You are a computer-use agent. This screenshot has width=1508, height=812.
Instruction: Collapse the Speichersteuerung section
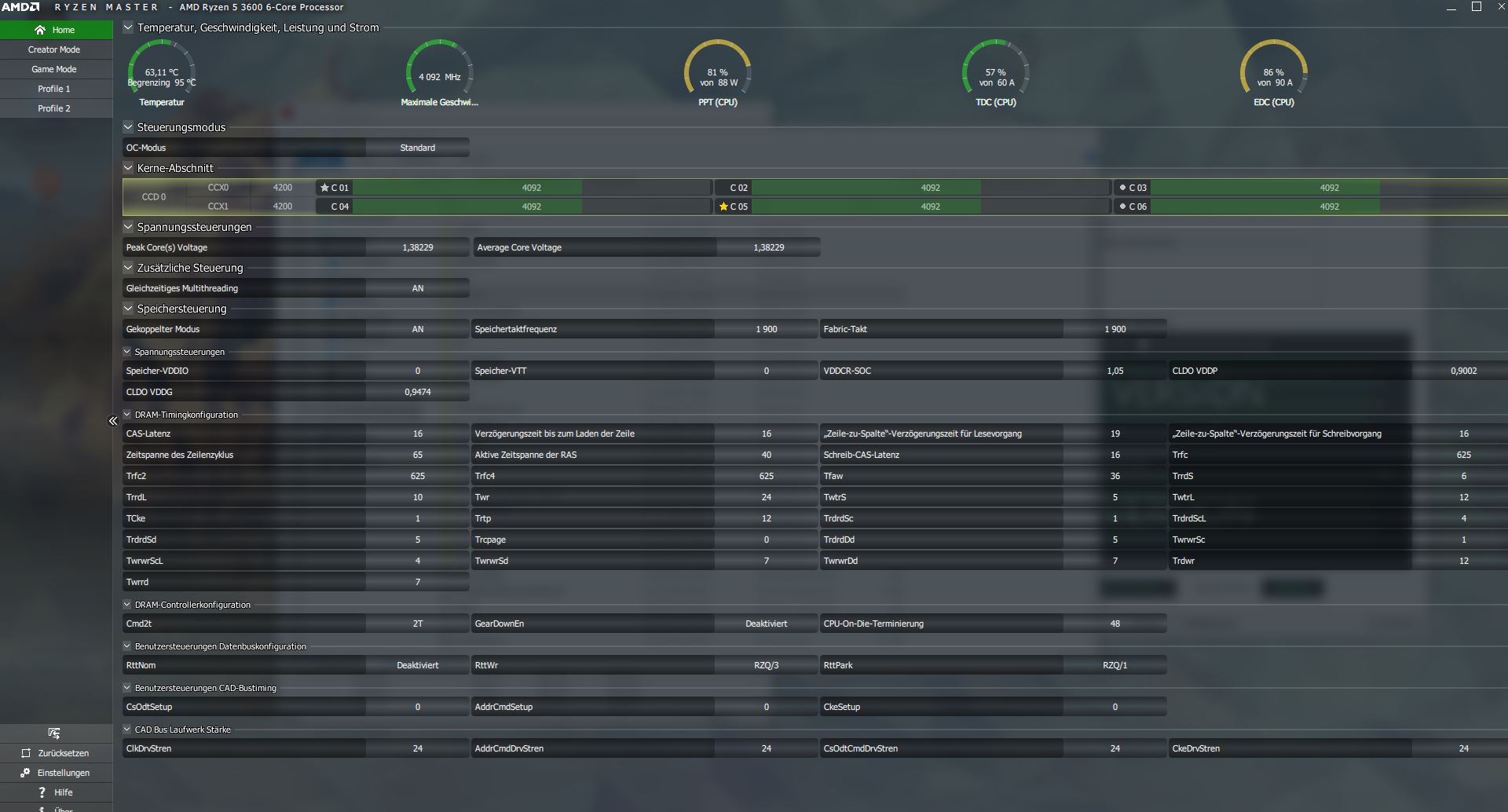pos(128,308)
